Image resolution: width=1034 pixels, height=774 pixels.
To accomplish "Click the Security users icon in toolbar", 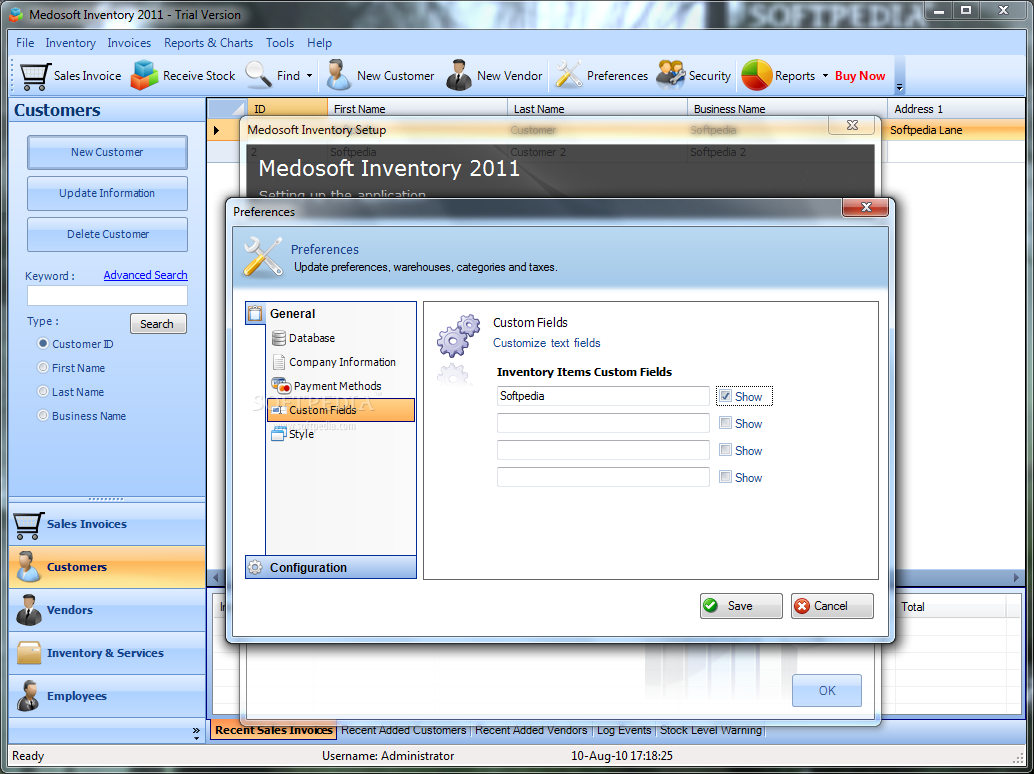I will (671, 75).
